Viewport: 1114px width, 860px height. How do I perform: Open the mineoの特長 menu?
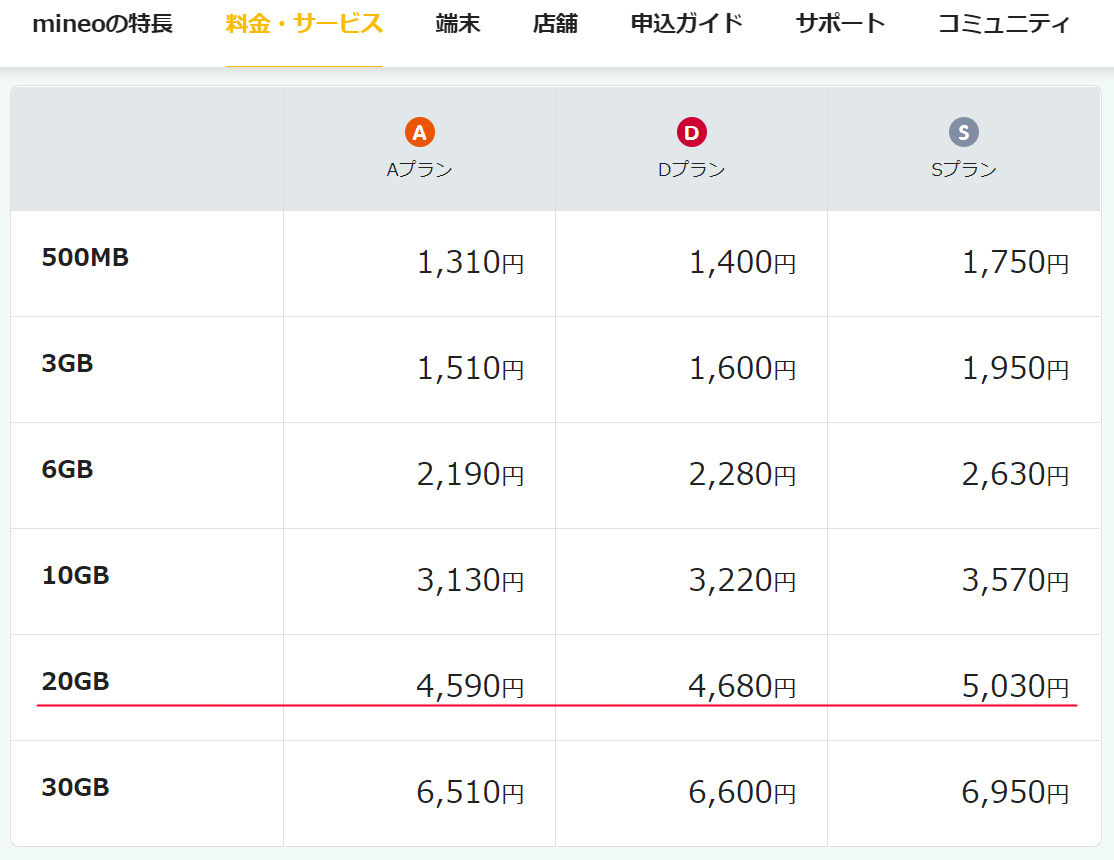102,24
